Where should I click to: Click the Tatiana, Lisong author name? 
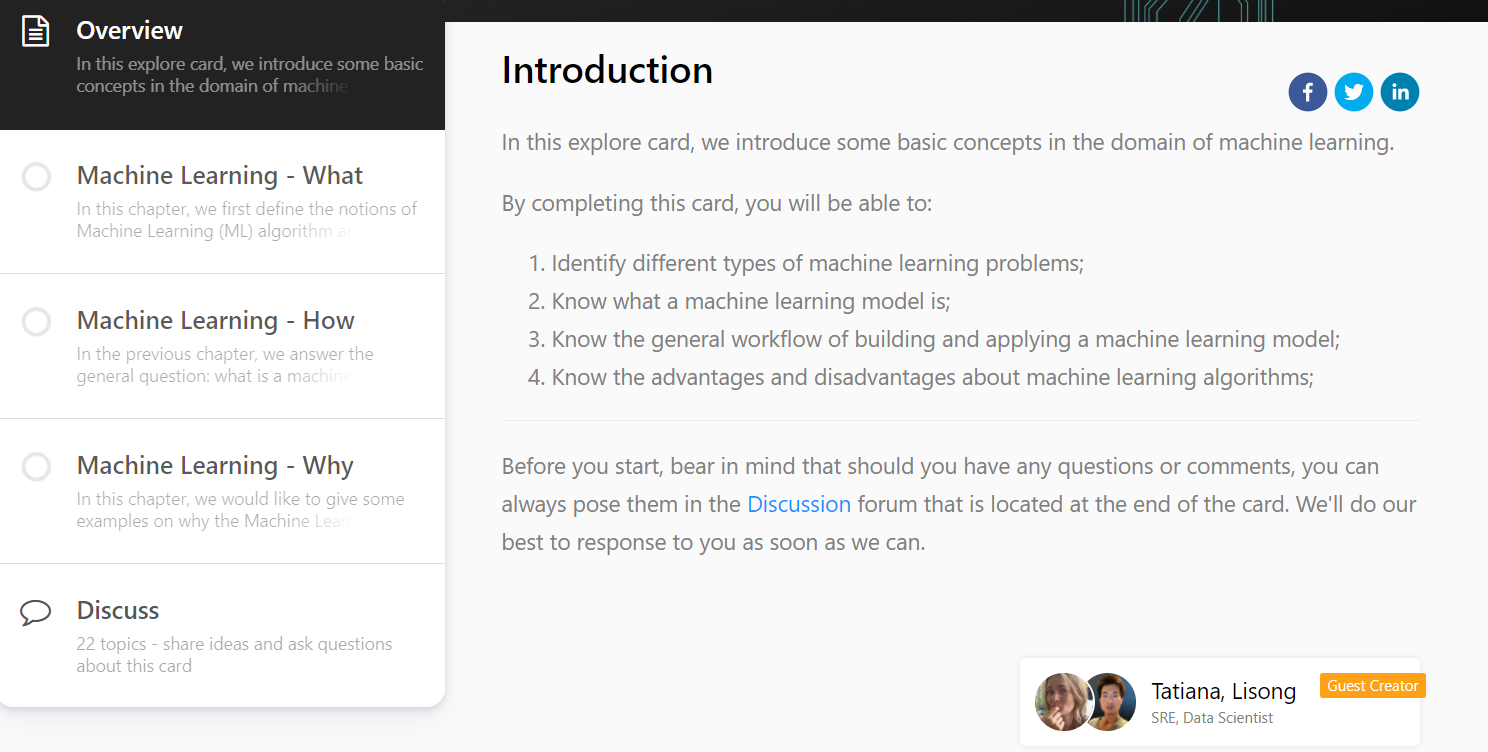point(1223,691)
